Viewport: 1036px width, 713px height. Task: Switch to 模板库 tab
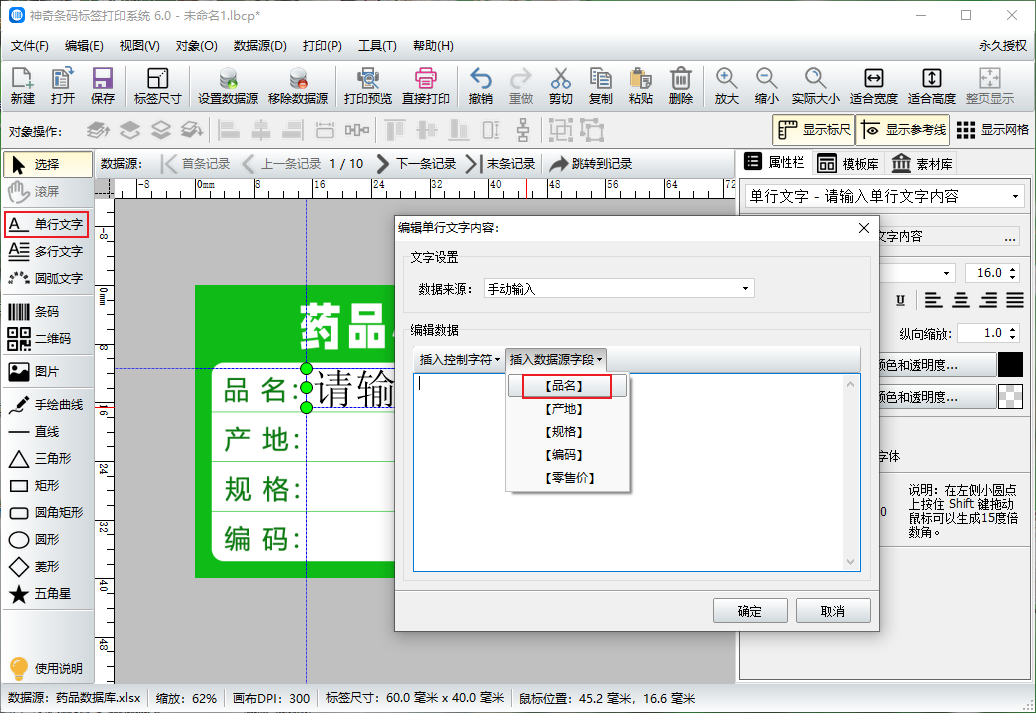tap(848, 163)
